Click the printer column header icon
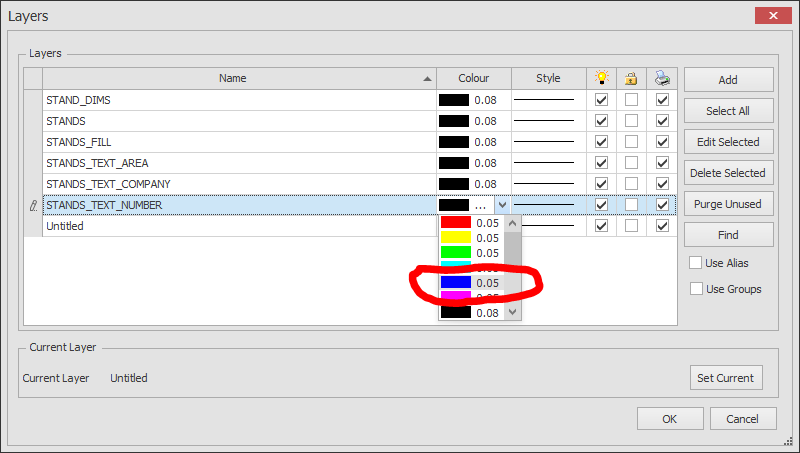The height and width of the screenshot is (453, 800). tap(662, 78)
